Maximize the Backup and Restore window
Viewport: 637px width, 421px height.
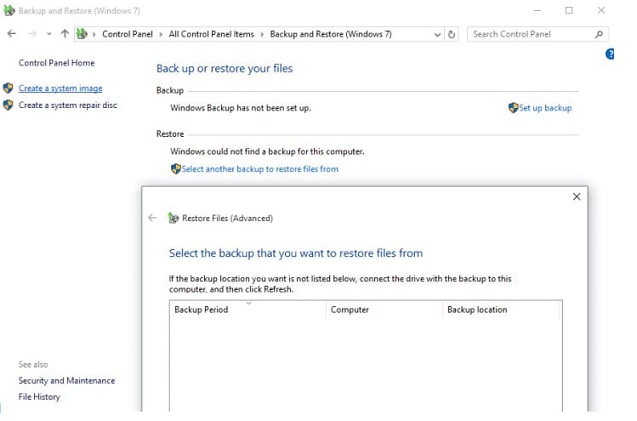point(569,11)
